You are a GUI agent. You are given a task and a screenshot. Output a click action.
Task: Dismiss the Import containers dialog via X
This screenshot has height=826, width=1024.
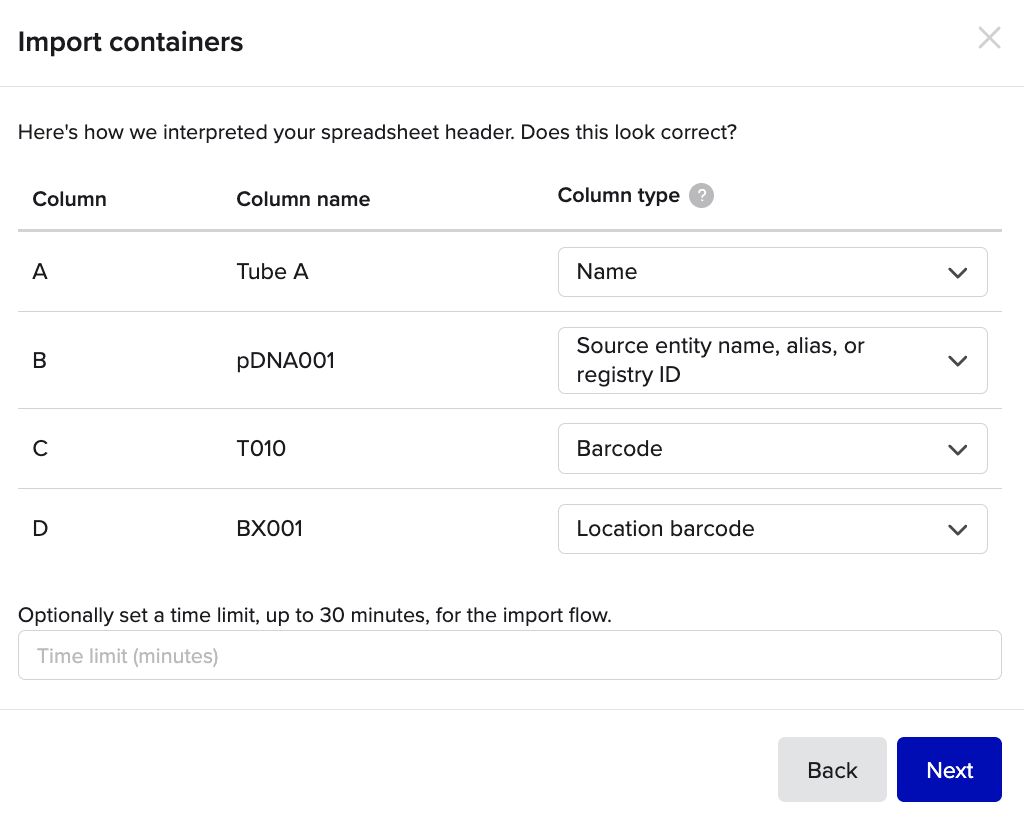pyautogui.click(x=989, y=38)
